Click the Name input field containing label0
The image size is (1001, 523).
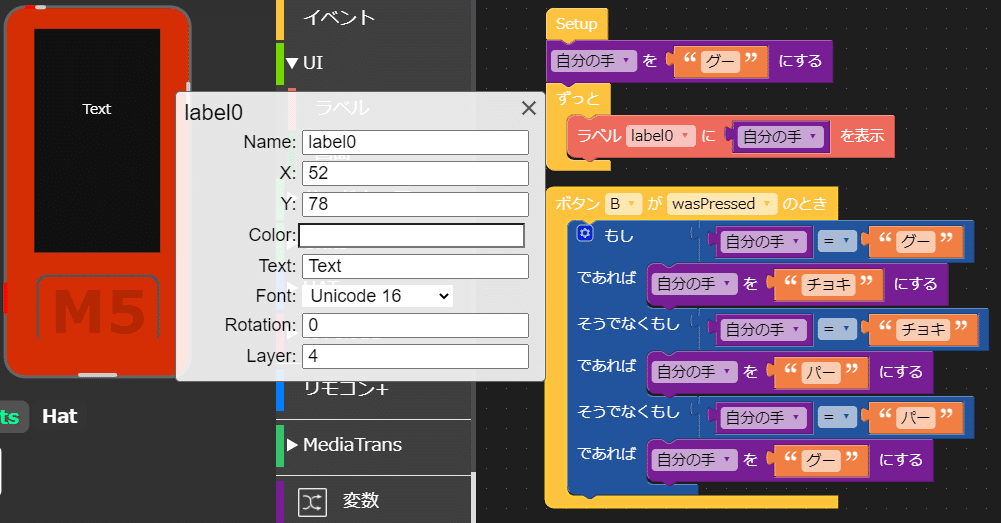[x=415, y=142]
